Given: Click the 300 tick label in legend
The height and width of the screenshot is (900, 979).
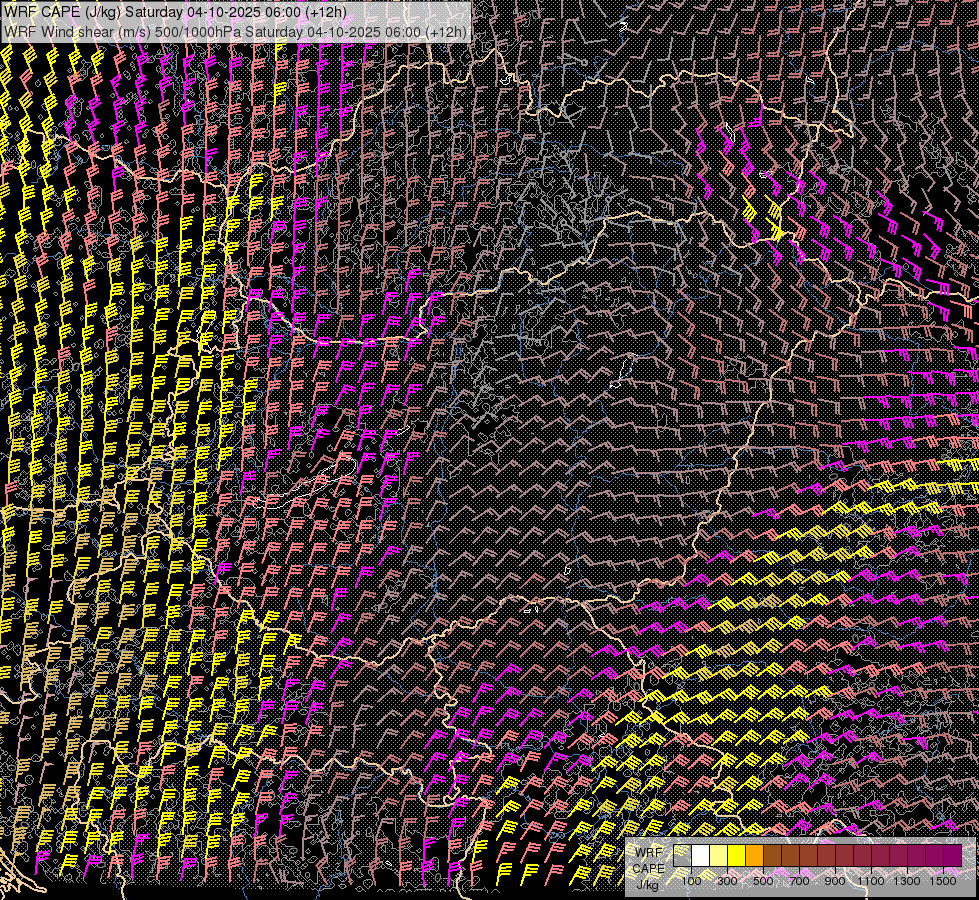Looking at the screenshot, I should click(727, 881).
